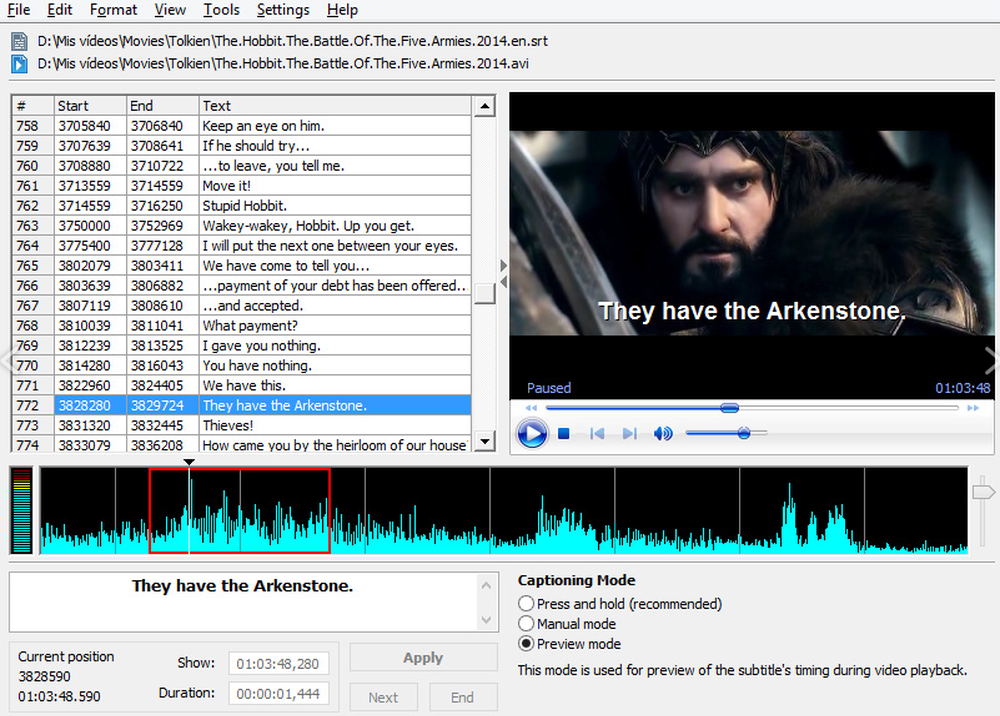
Task: Click the black playhead triangle above waveform
Action: (x=189, y=462)
